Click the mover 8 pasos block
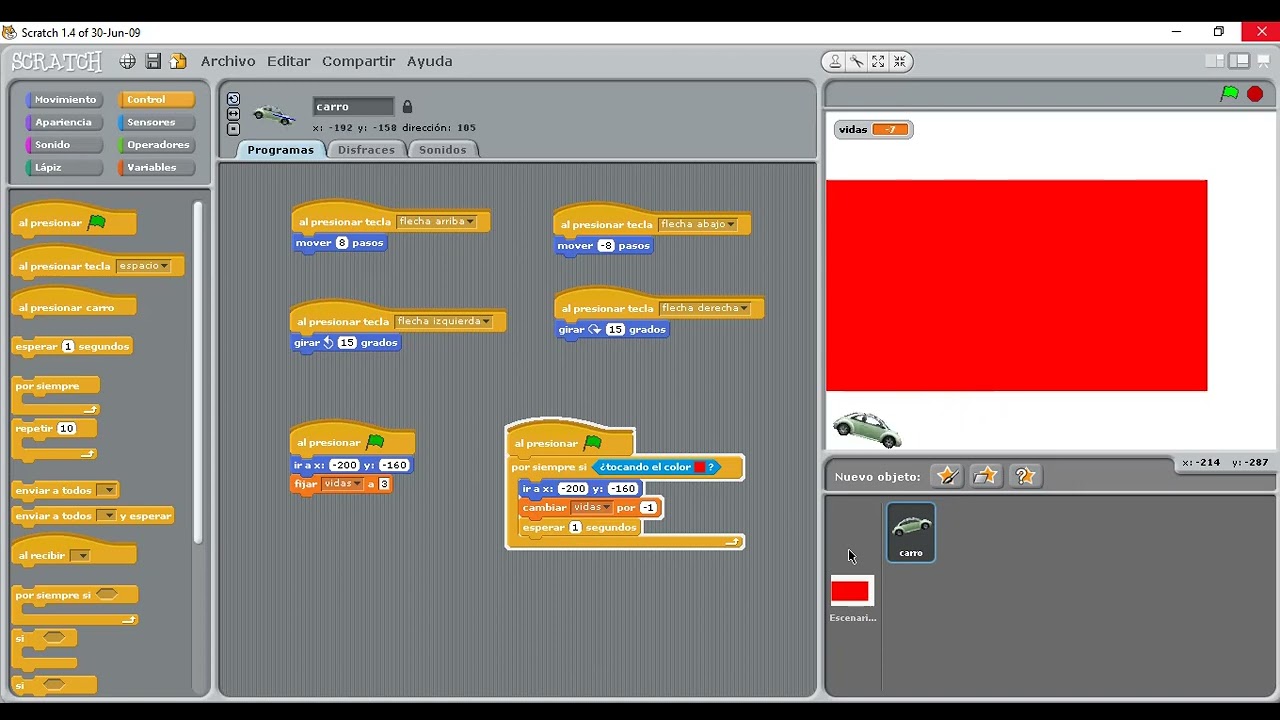1280x720 pixels. pos(340,243)
